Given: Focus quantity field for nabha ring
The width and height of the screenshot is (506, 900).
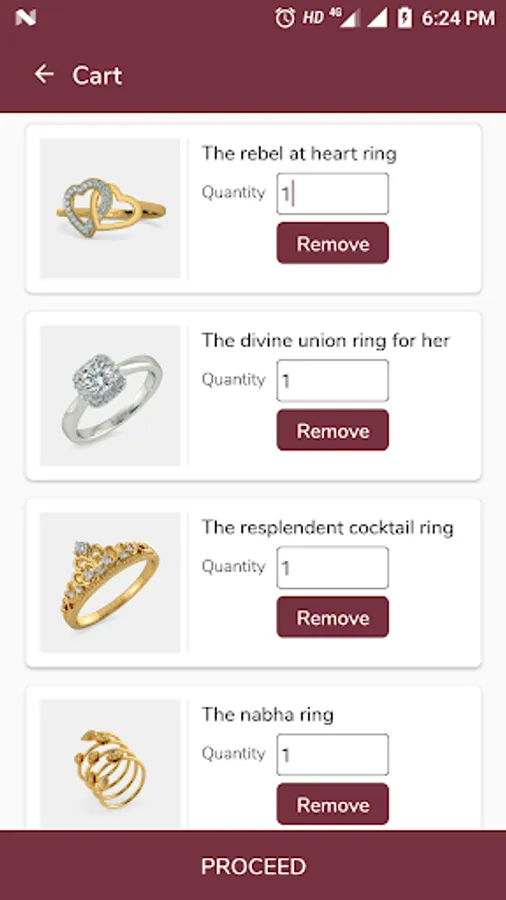Looking at the screenshot, I should coord(332,754).
